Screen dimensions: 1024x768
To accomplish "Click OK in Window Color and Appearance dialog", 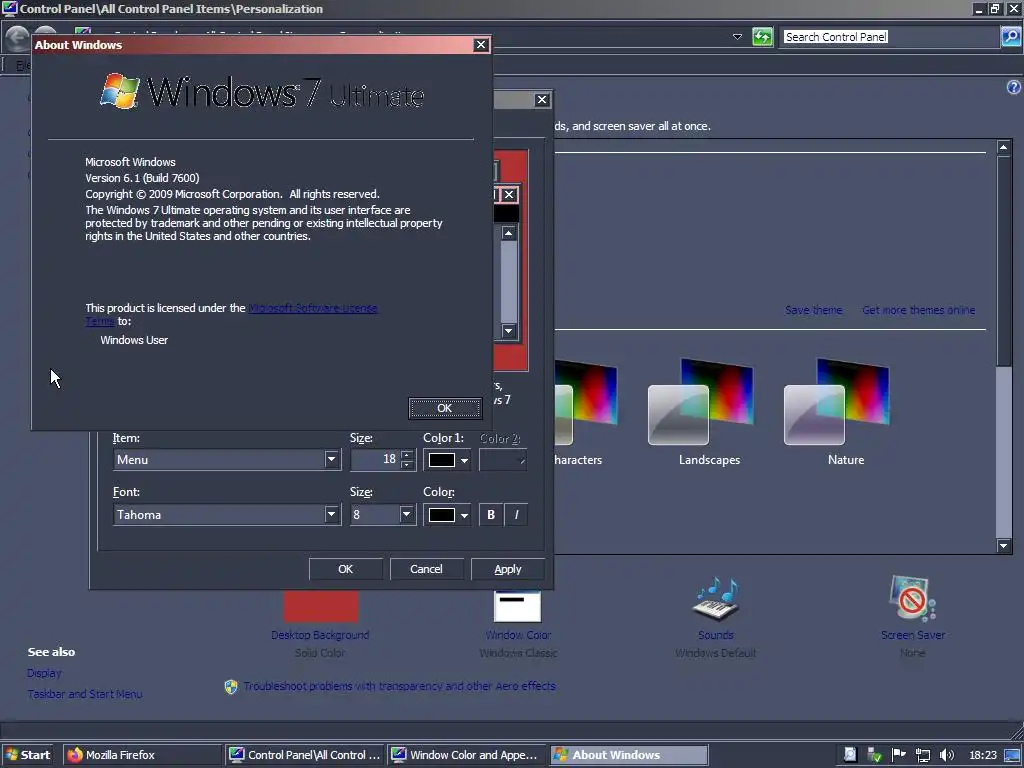I will 345,569.
